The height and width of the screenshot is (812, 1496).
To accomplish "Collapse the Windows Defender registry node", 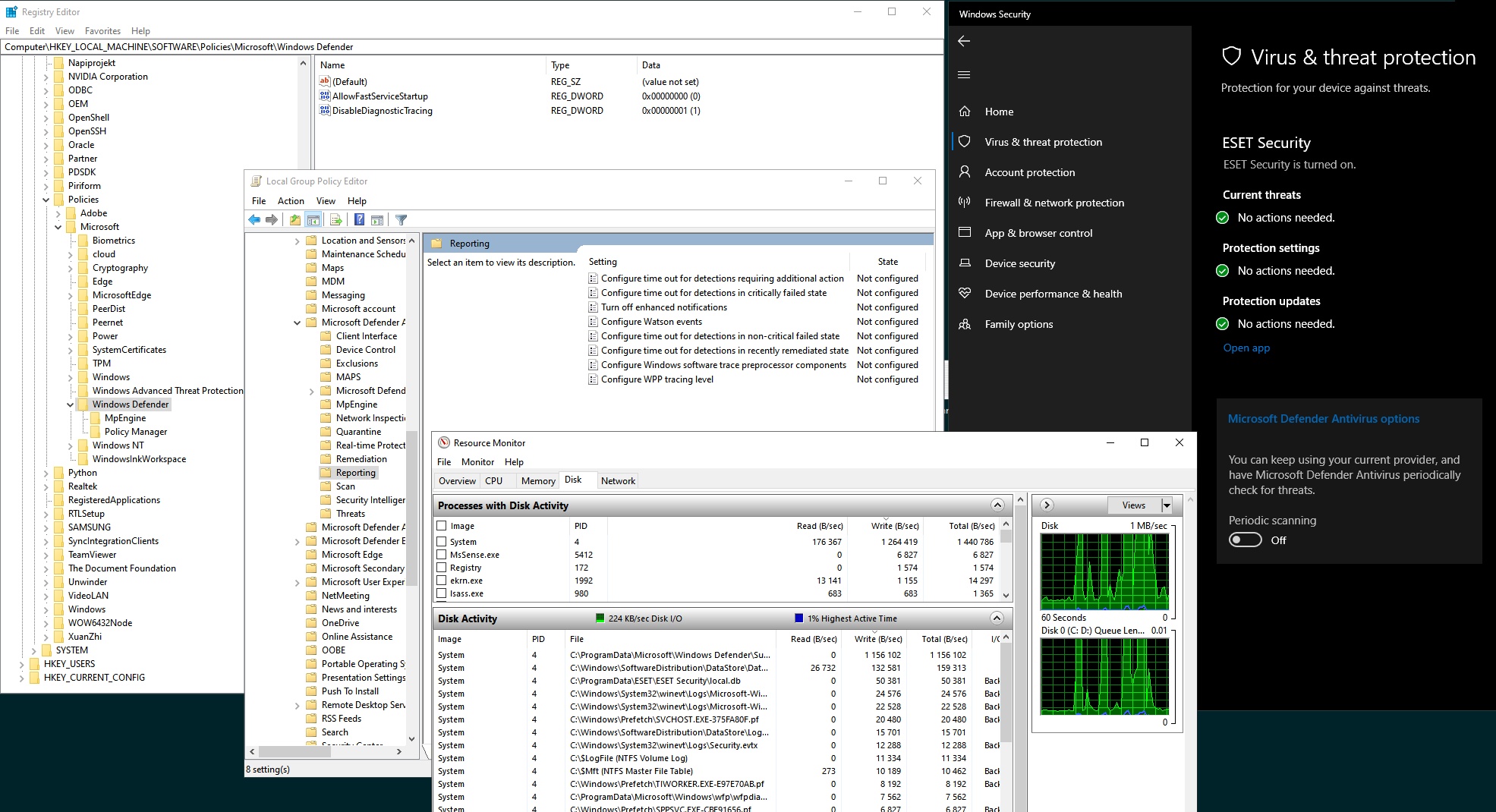I will pos(71,404).
